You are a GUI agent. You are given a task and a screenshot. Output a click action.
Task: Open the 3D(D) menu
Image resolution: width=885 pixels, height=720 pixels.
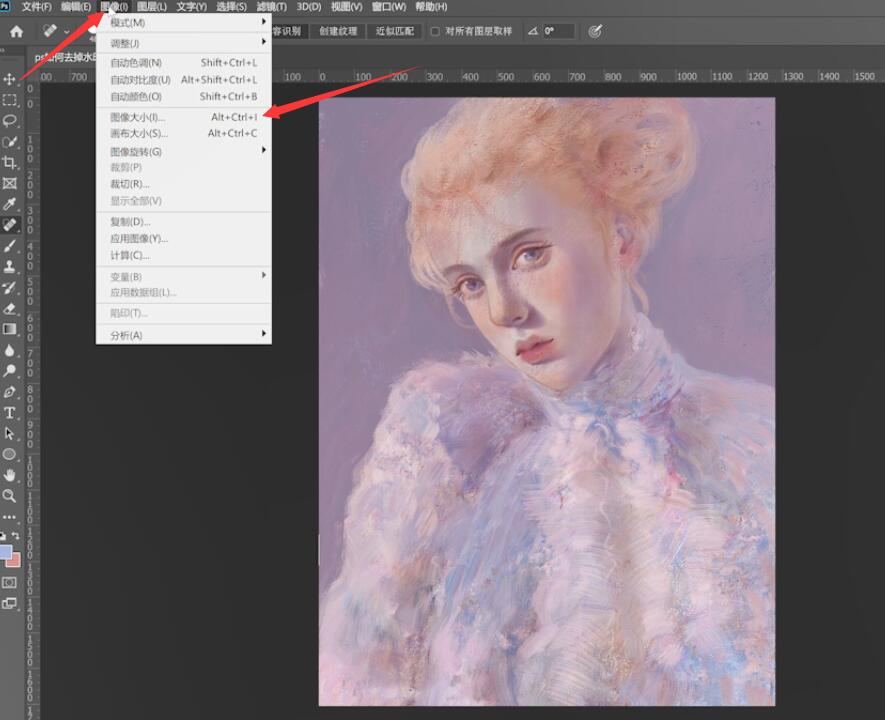[x=309, y=7]
